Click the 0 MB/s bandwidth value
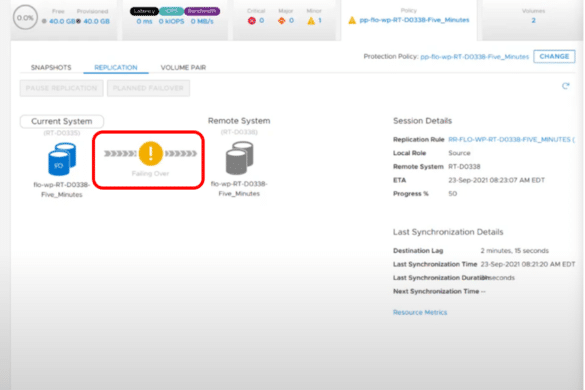This screenshot has height=390, width=585. [202, 22]
